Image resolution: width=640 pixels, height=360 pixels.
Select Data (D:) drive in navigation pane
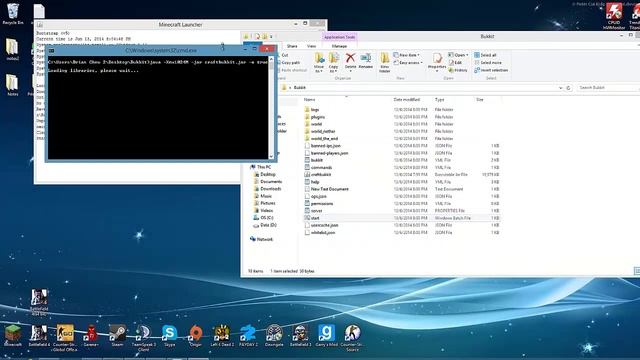click(264, 225)
